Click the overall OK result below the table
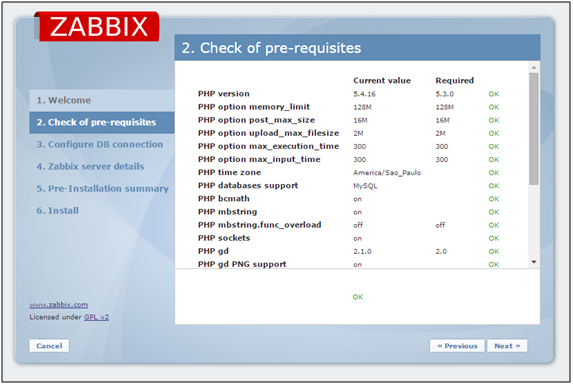Viewport: 573px width, 384px height. [358, 297]
